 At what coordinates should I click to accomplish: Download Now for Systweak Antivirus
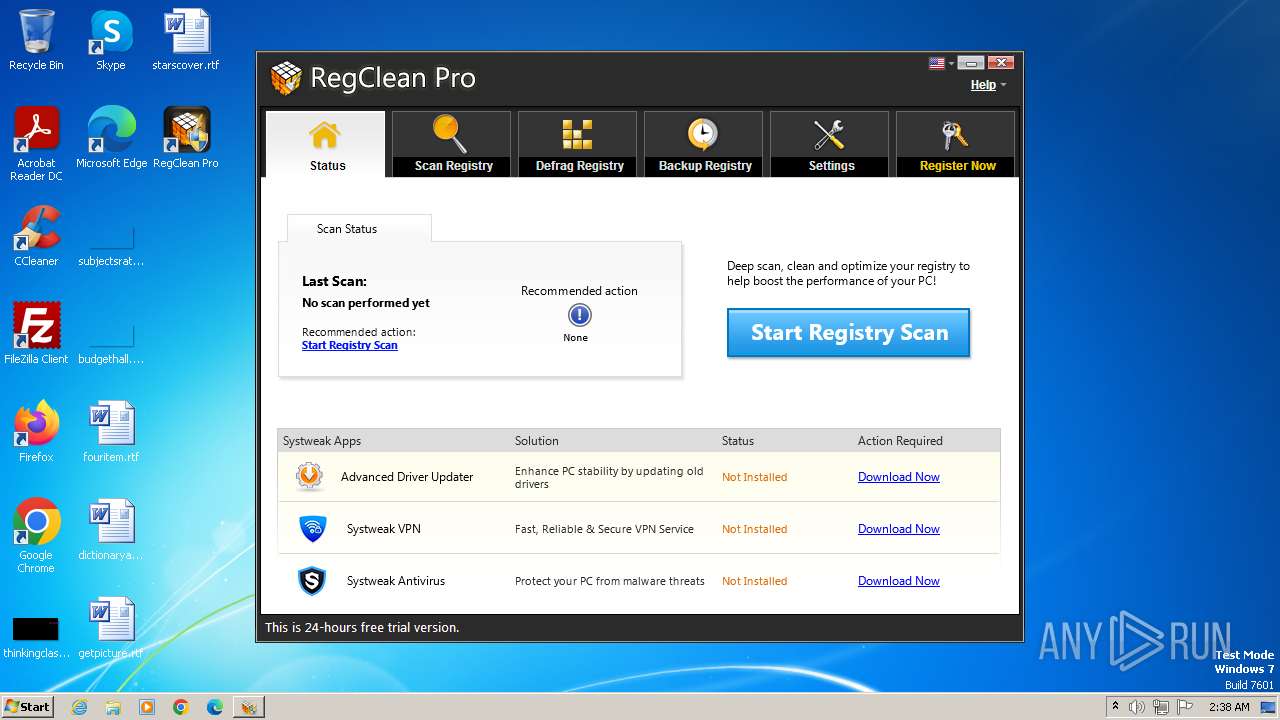(x=899, y=581)
